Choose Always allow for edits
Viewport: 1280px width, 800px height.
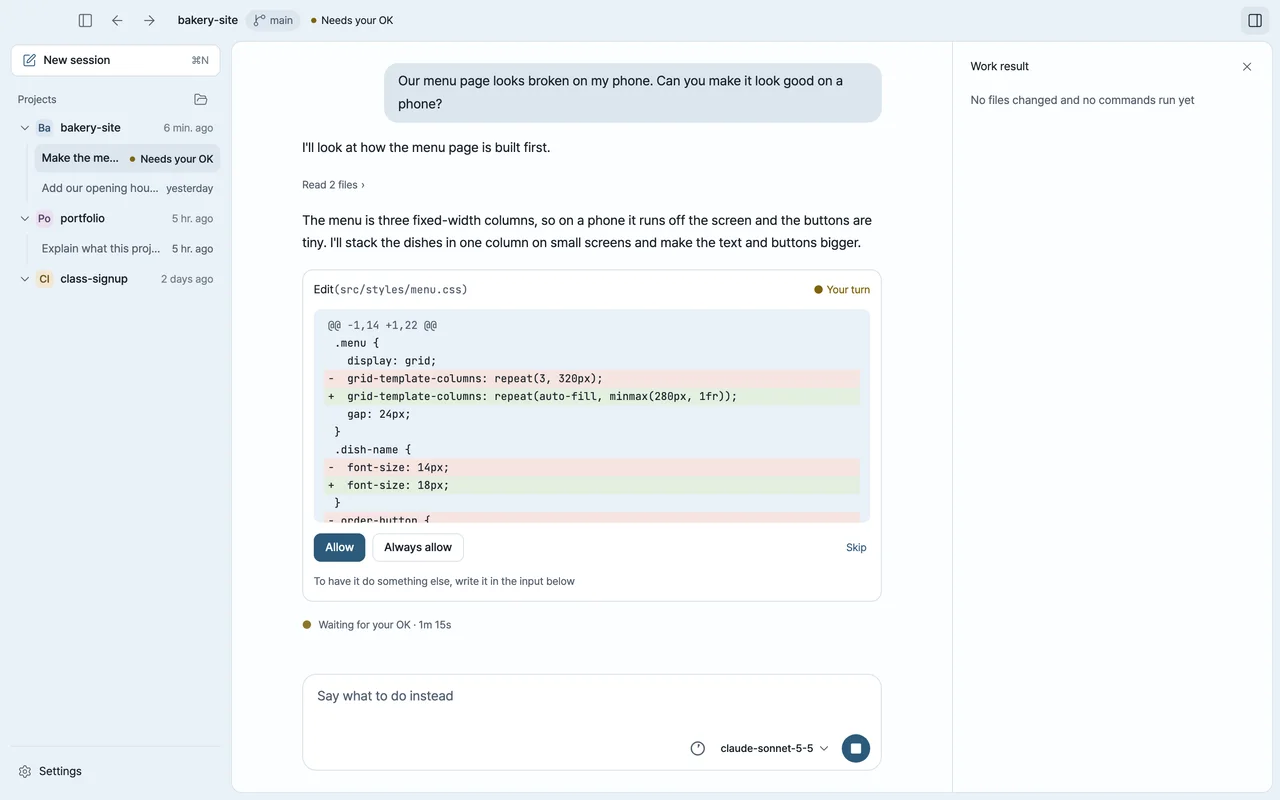point(418,547)
